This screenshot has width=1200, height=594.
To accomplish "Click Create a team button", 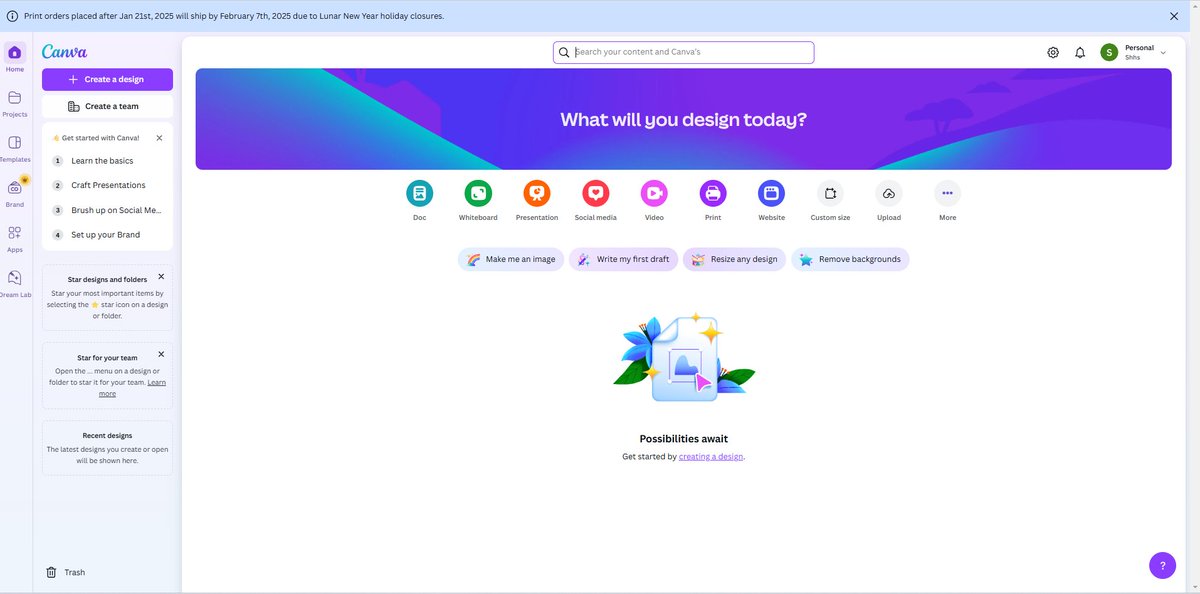I will click(107, 106).
